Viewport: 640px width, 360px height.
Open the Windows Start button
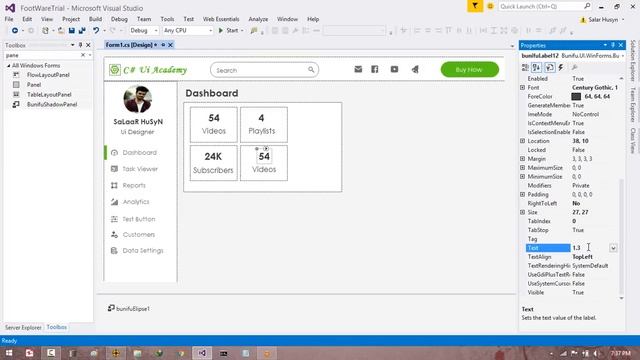tap(9, 353)
